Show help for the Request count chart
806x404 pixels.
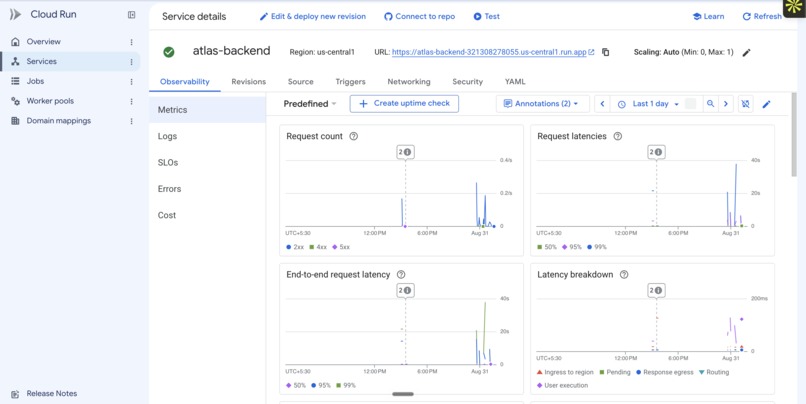tap(354, 136)
